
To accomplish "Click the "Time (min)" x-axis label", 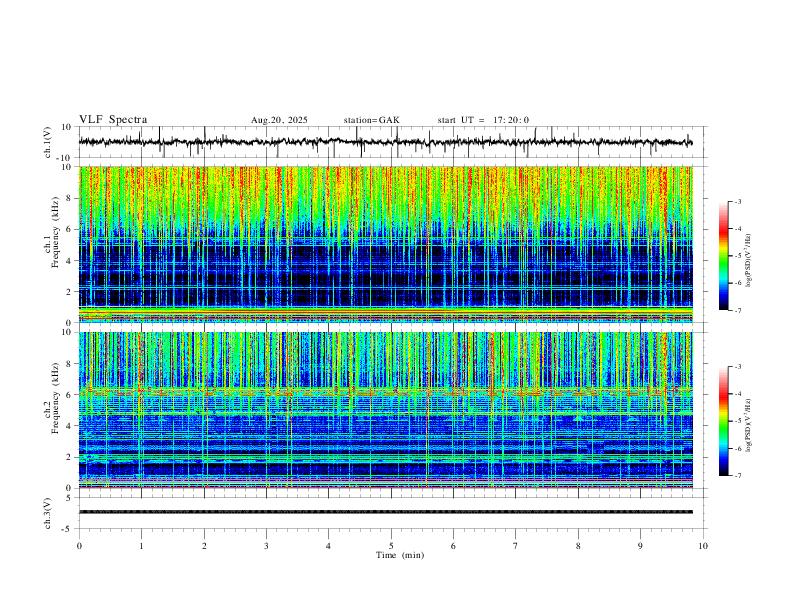I will [x=400, y=555].
